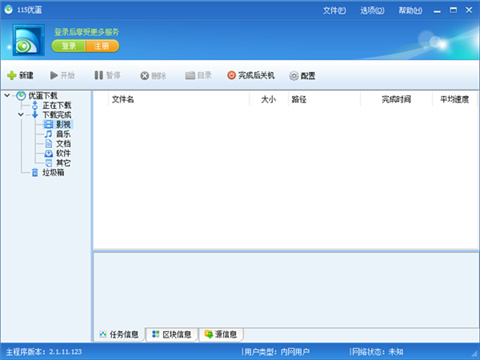Switch to the 任务信息 tab
The image size is (480, 360).
click(x=119, y=334)
